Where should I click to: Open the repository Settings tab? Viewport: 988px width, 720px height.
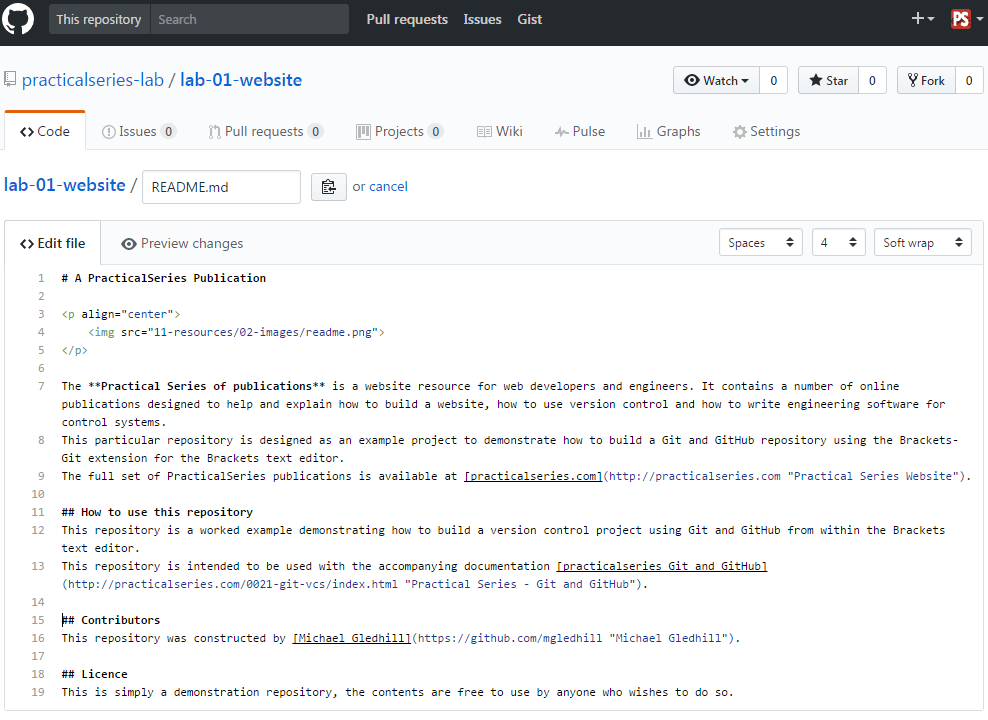[766, 131]
